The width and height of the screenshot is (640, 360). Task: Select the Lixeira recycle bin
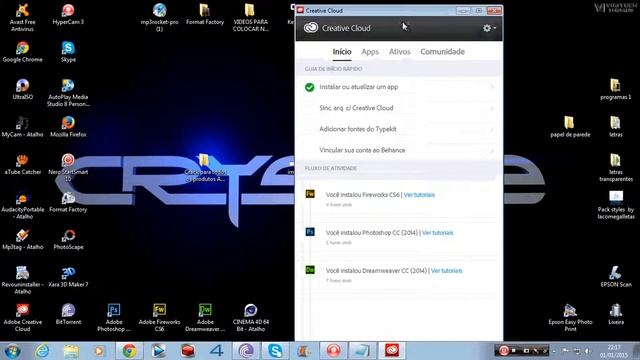pyautogui.click(x=616, y=314)
